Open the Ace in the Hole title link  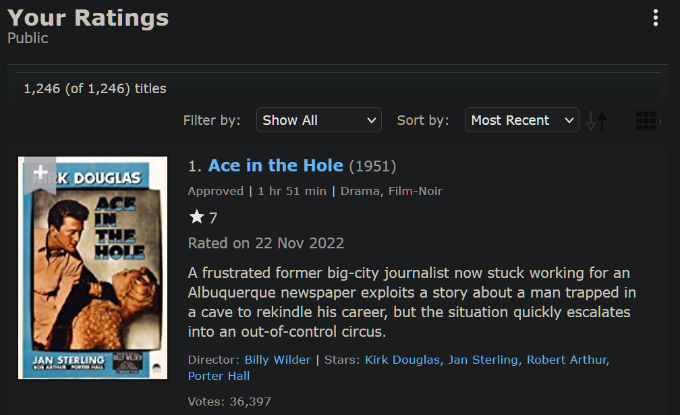275,166
